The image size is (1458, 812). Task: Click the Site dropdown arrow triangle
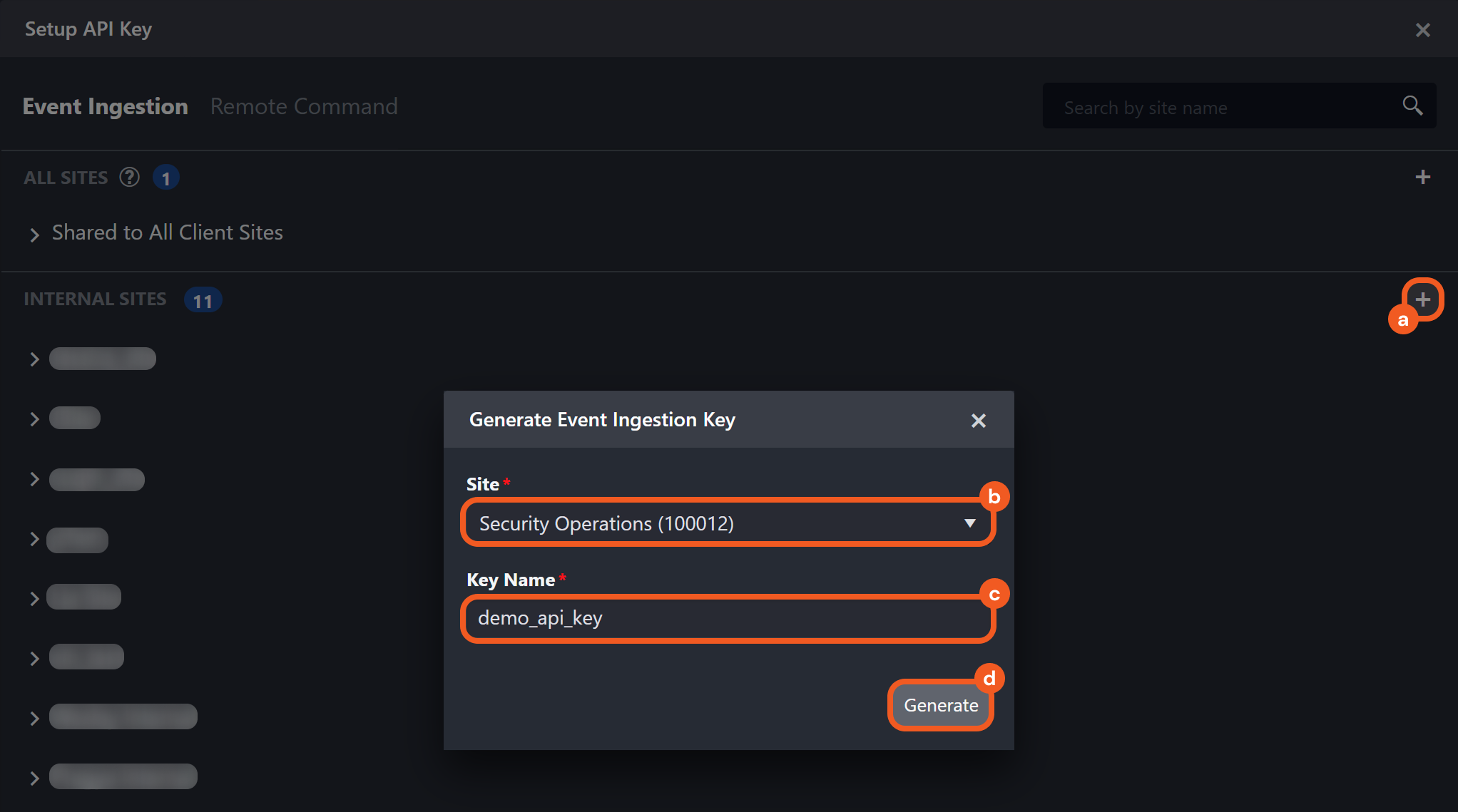pyautogui.click(x=969, y=523)
